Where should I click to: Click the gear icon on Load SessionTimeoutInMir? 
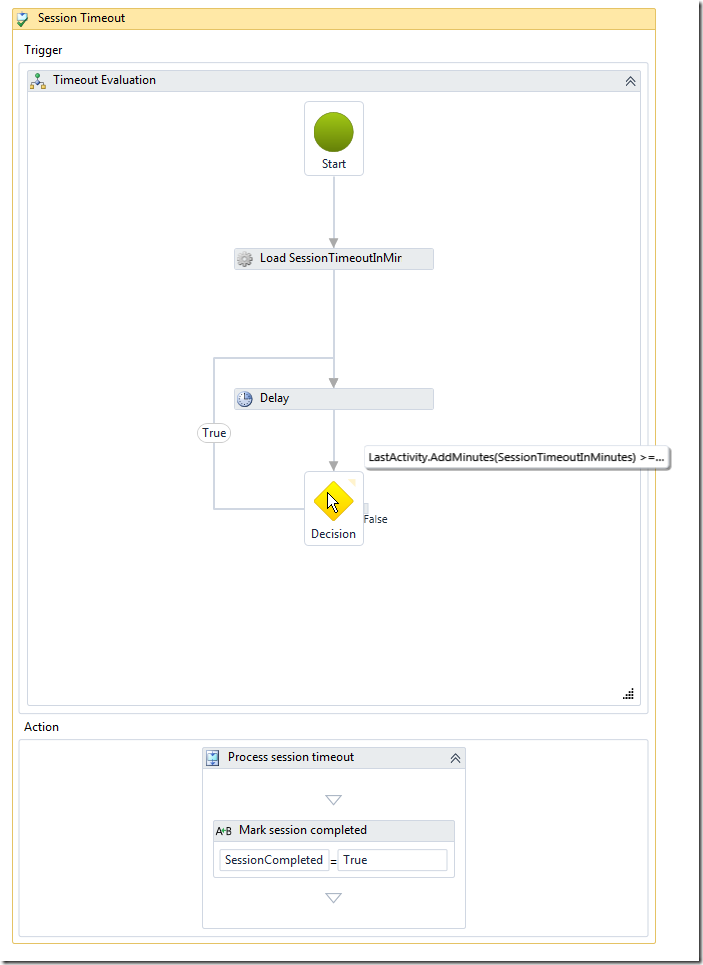pos(244,259)
